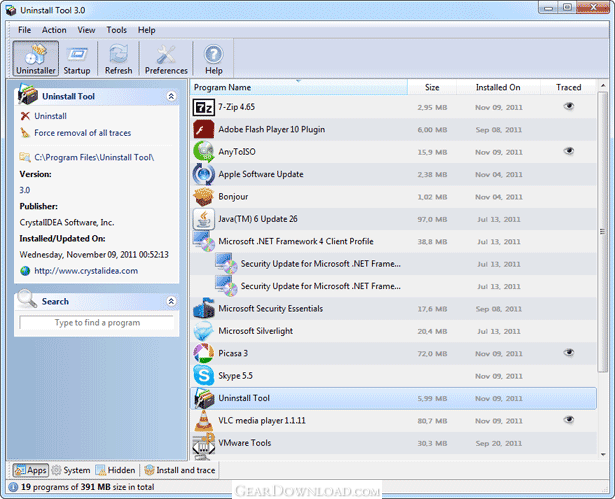
Task: Open the Action menu
Action: pyautogui.click(x=54, y=30)
